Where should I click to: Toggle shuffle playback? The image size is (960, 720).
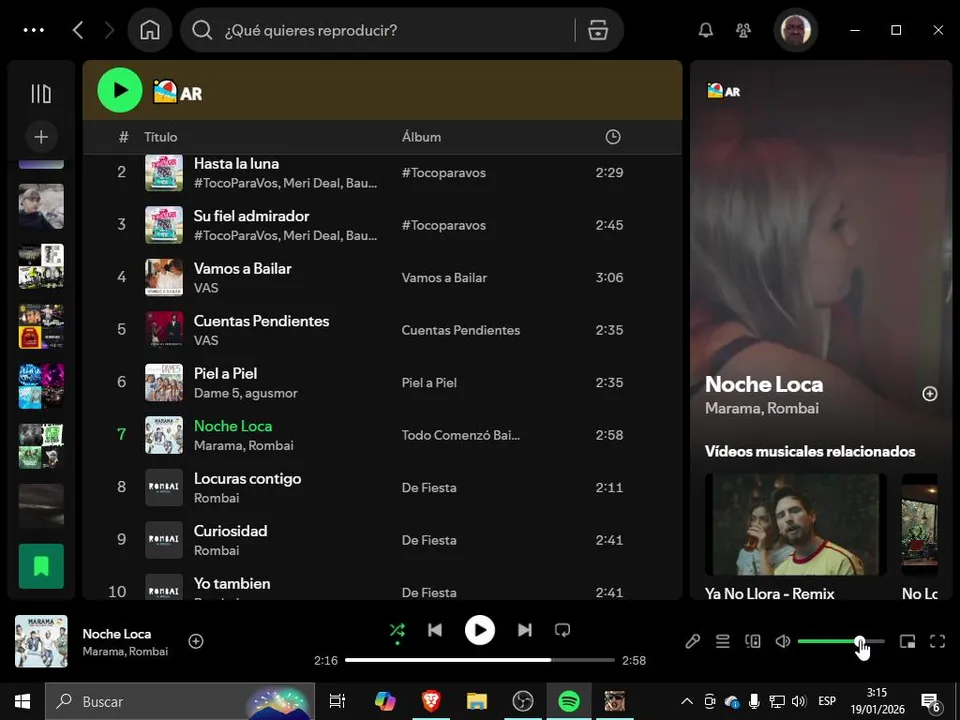(397, 630)
